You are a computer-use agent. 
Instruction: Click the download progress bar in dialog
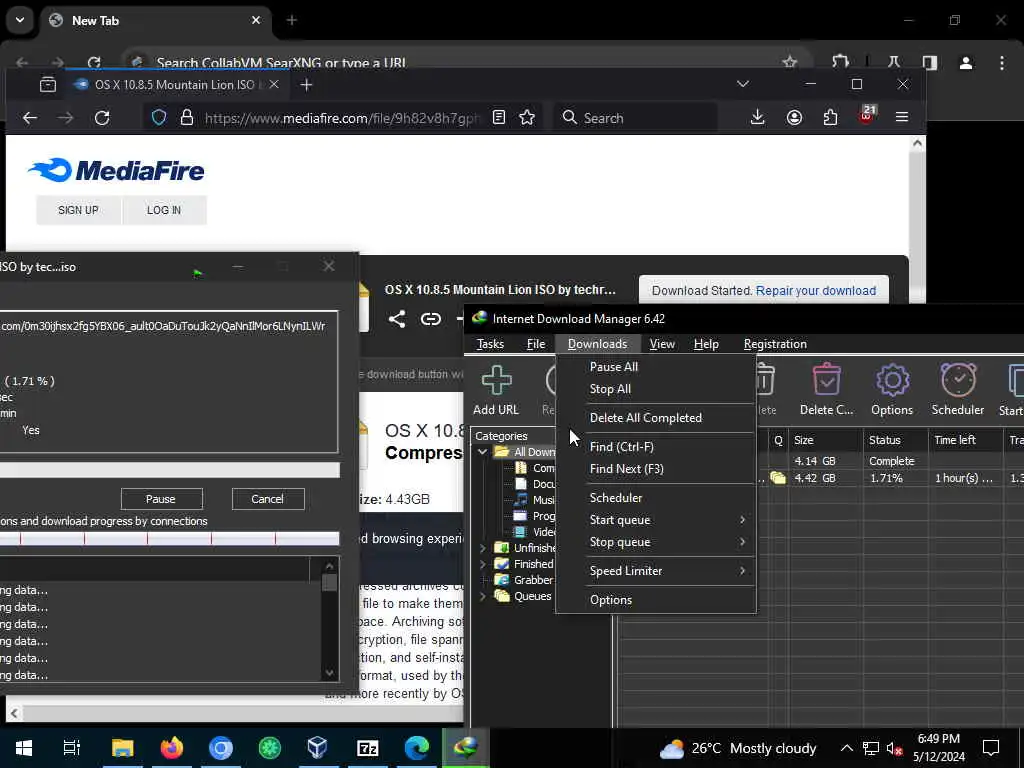pyautogui.click(x=169, y=470)
